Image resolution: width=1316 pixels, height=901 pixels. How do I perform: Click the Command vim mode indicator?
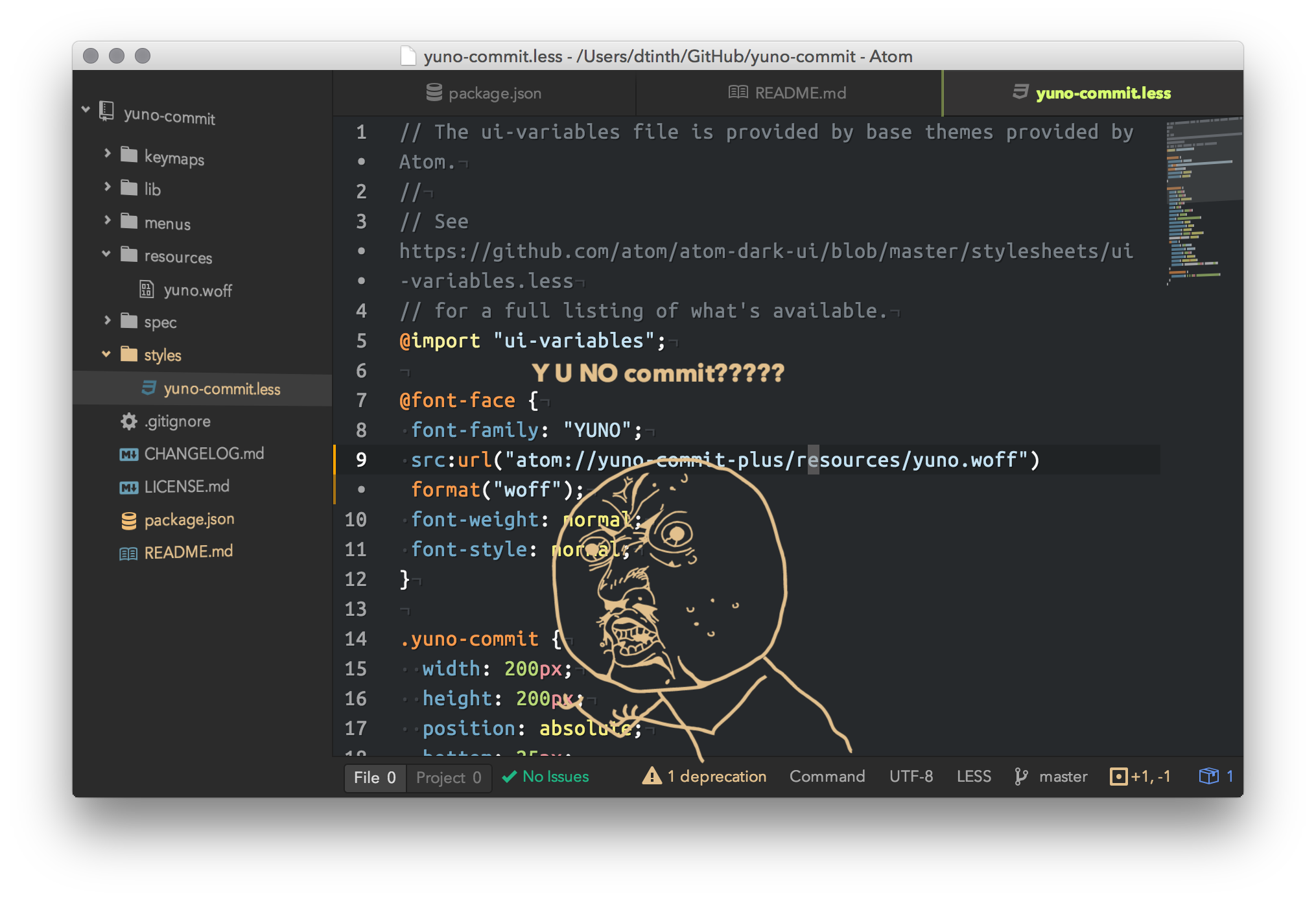coord(827,777)
